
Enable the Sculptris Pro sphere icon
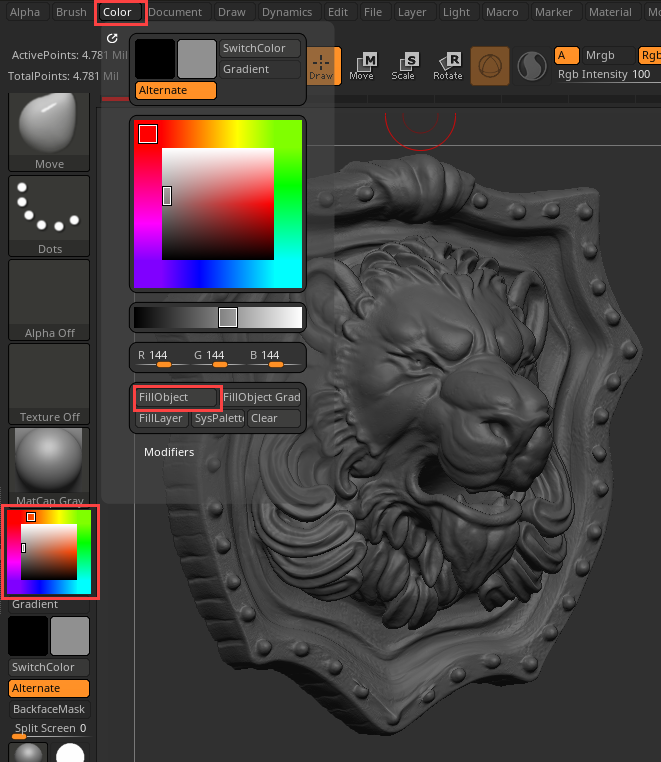[531, 66]
